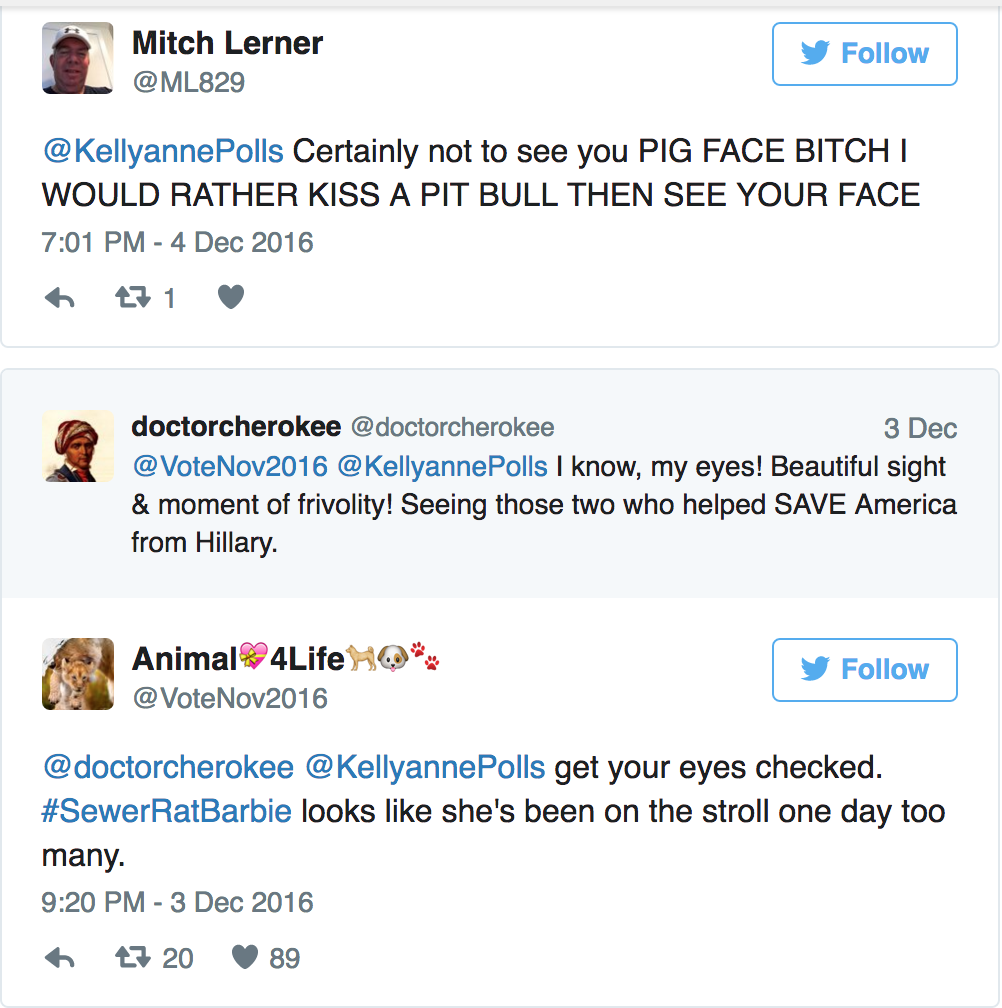
Task: Reply to the Animal4Life tweet
Action: [x=60, y=958]
